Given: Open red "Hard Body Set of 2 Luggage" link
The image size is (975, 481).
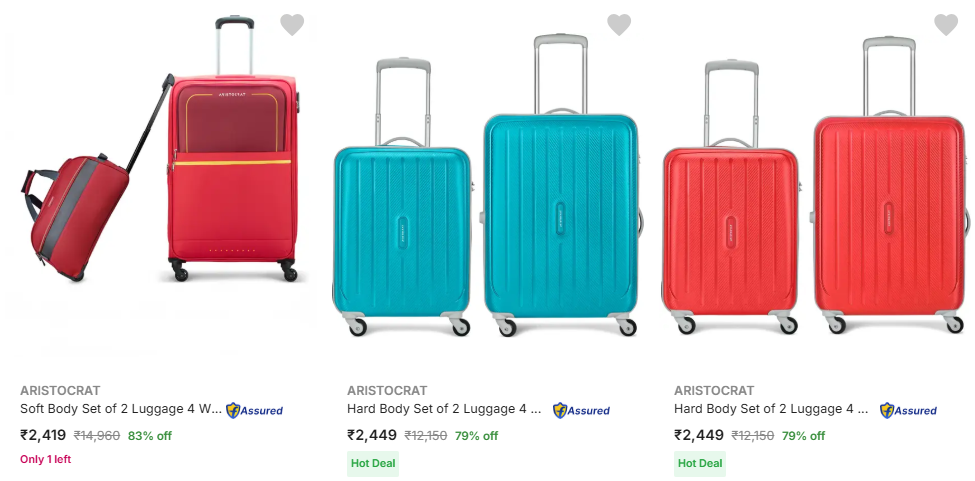Looking at the screenshot, I should pyautogui.click(x=771, y=409).
